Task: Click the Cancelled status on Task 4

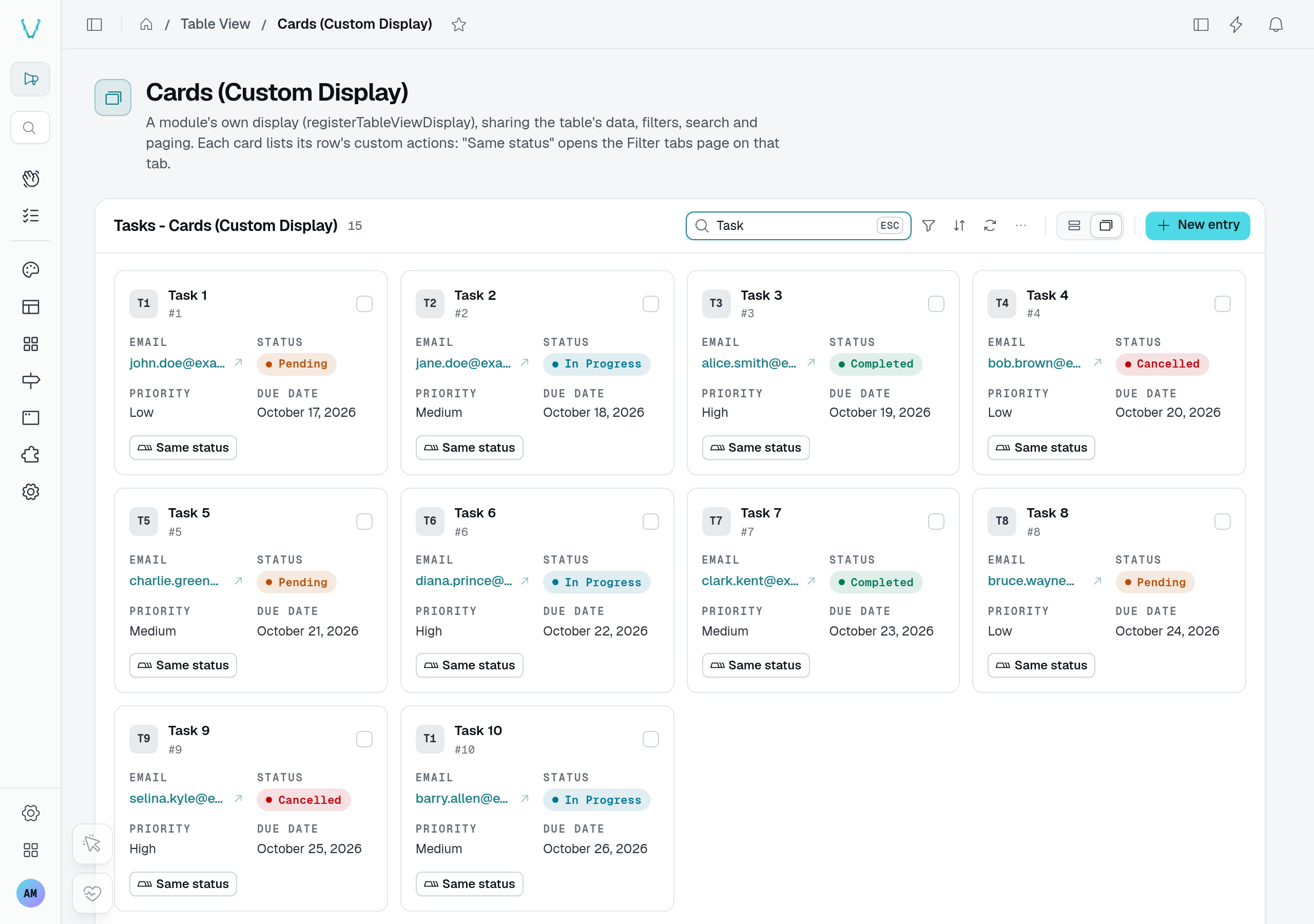Action: [1162, 364]
